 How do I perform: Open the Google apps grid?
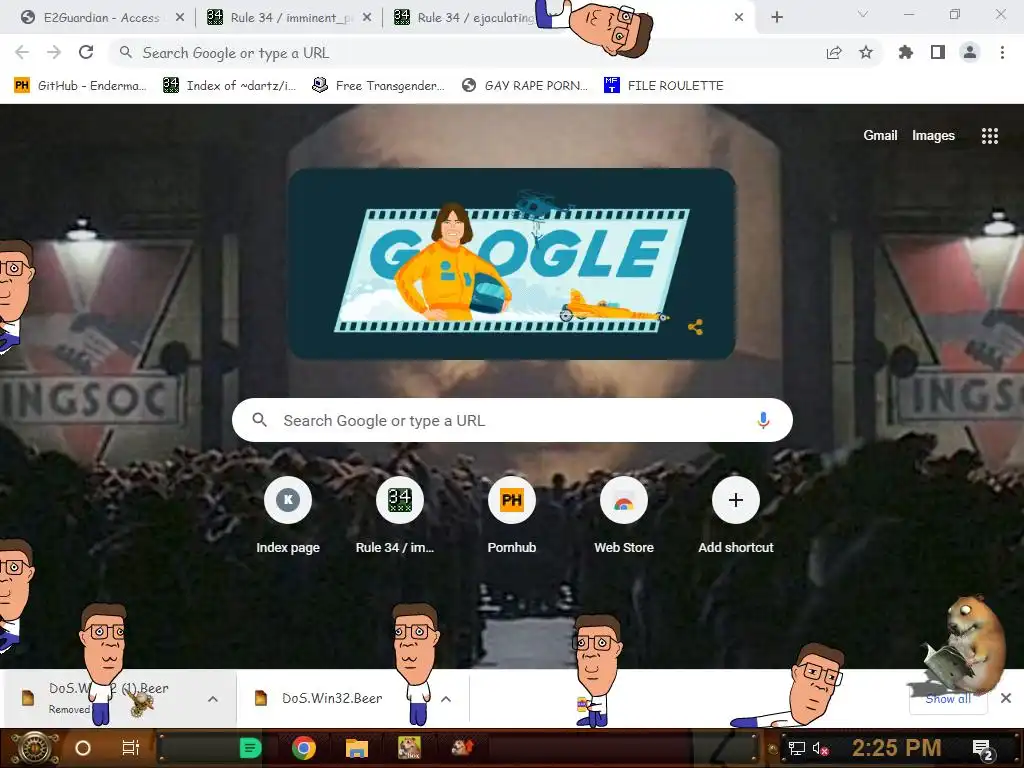pyautogui.click(x=990, y=136)
